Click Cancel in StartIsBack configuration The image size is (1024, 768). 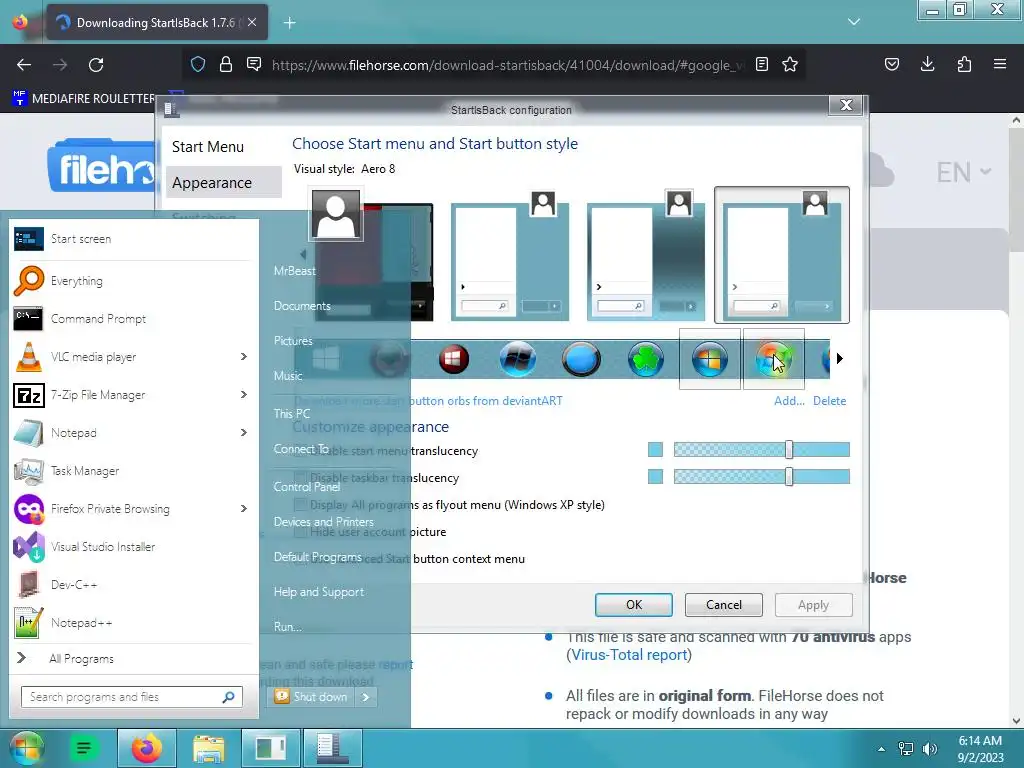[x=724, y=605]
